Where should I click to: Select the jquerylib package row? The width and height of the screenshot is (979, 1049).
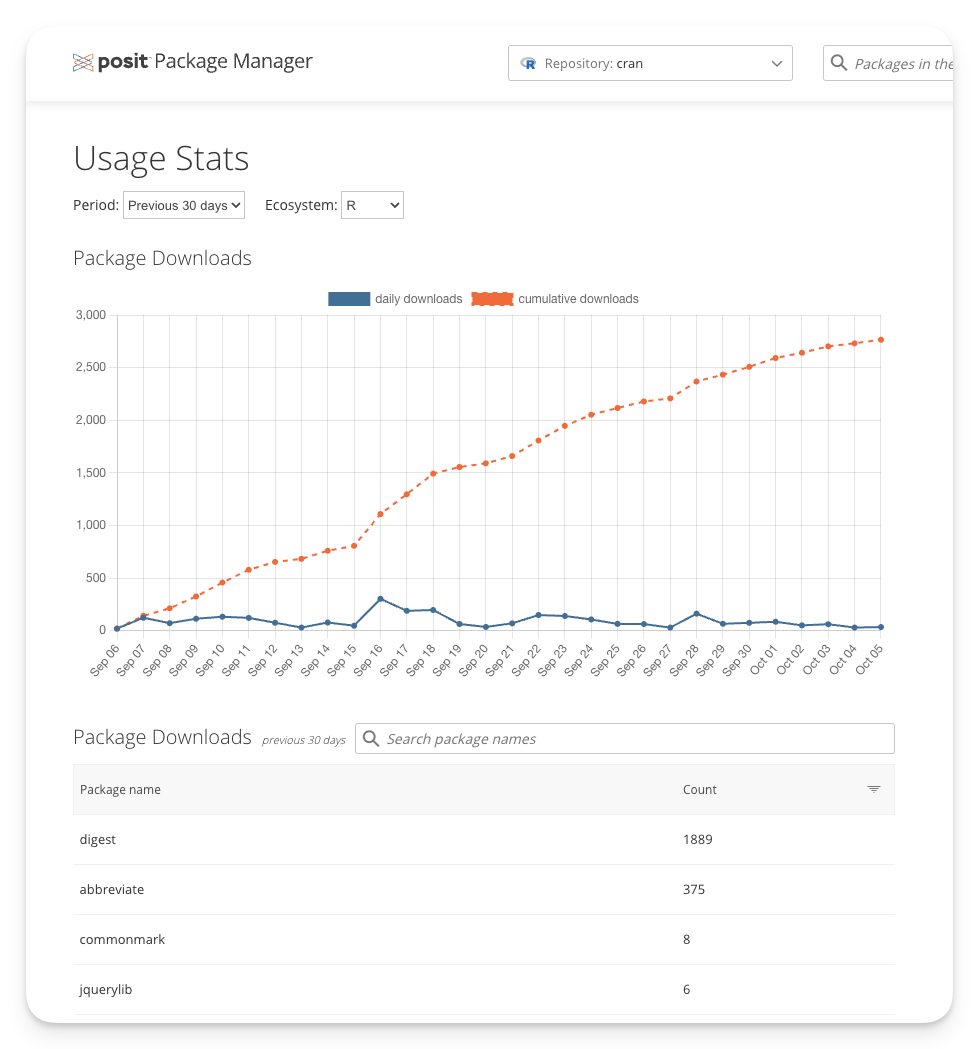click(106, 989)
